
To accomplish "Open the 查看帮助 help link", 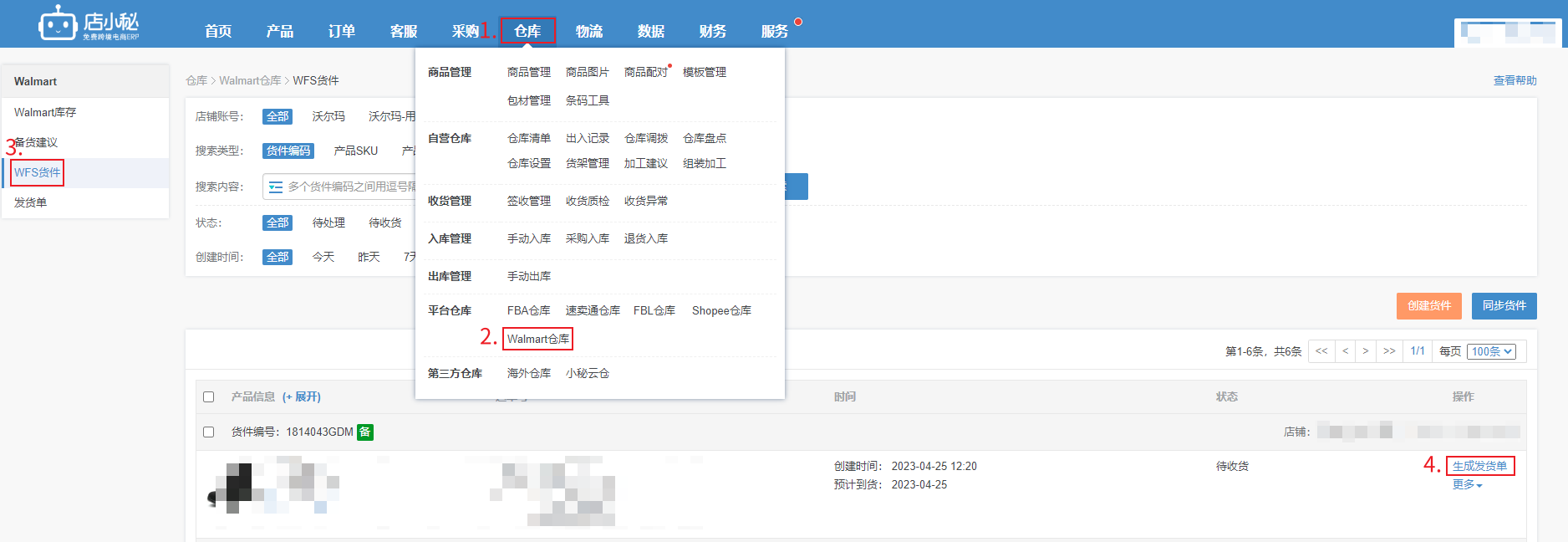I will 1515,80.
